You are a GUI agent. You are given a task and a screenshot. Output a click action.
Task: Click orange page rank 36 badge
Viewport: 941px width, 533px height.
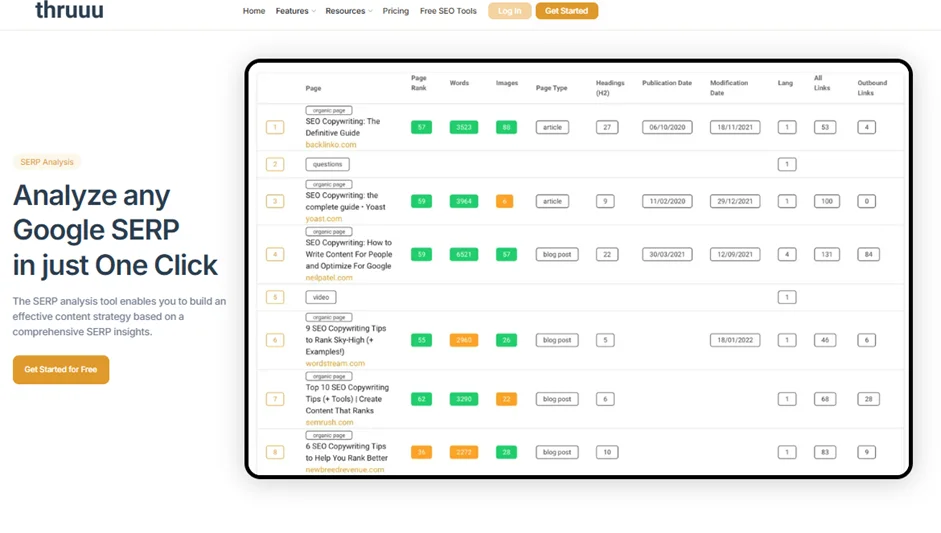[x=421, y=452]
